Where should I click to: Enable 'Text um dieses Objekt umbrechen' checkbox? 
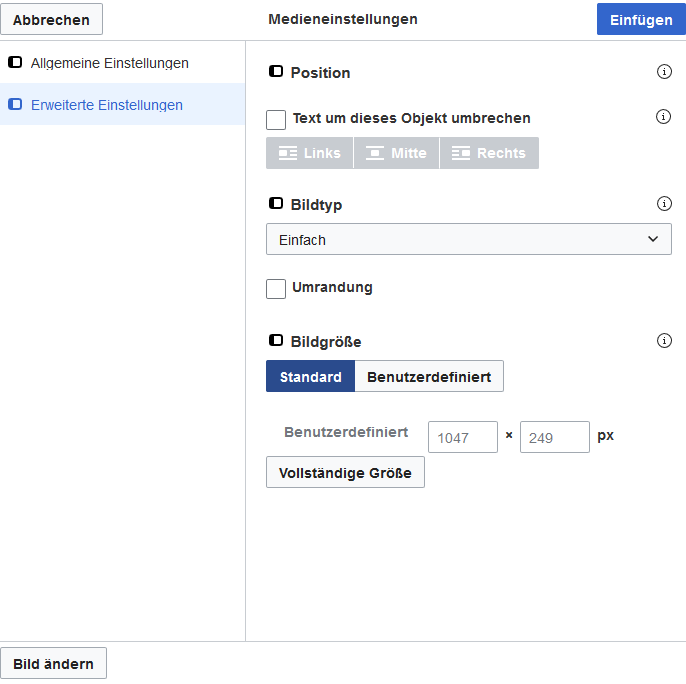[x=276, y=119]
